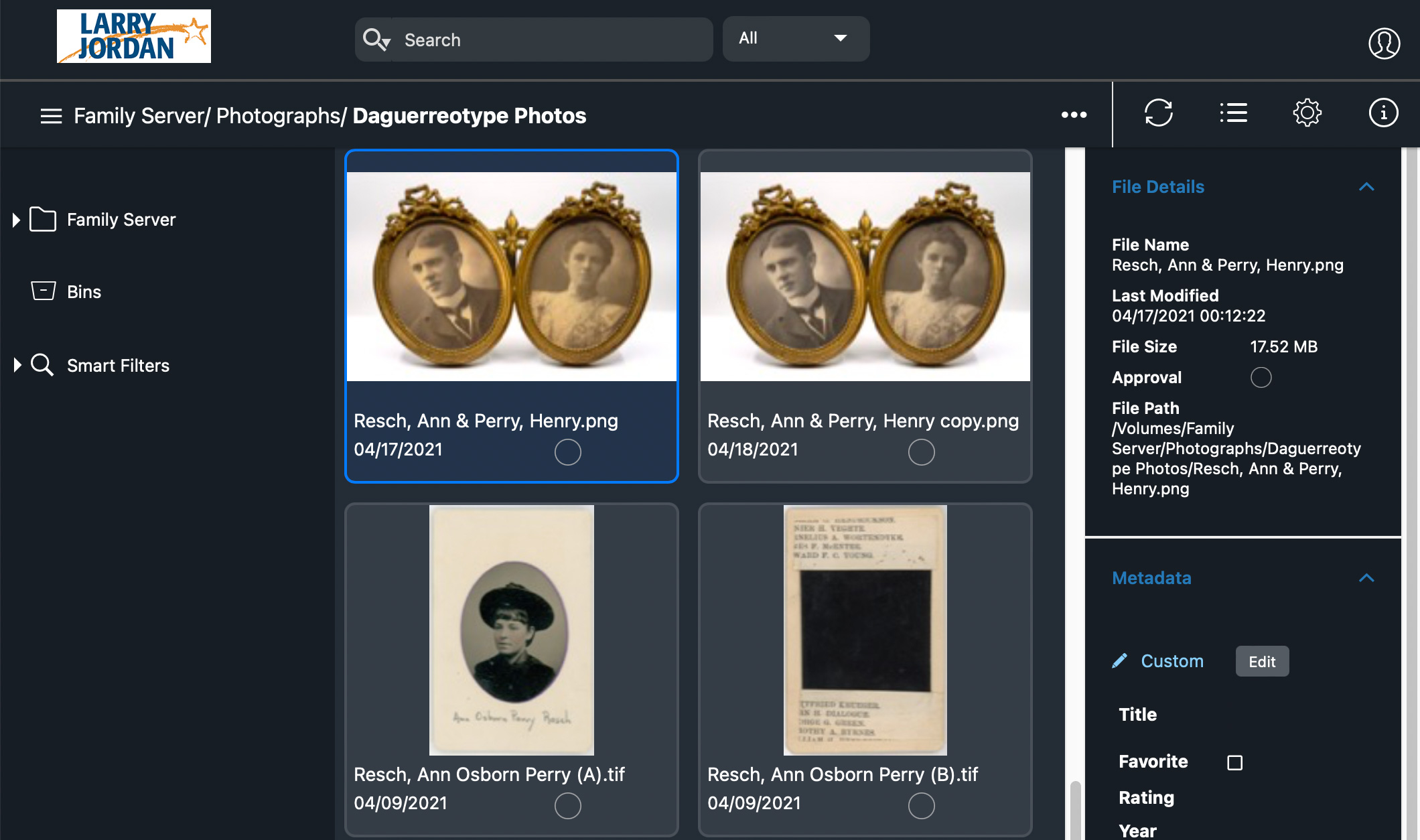The image size is (1420, 840).
Task: Click the hamburger menu beside the breadcrumb
Action: (51, 116)
